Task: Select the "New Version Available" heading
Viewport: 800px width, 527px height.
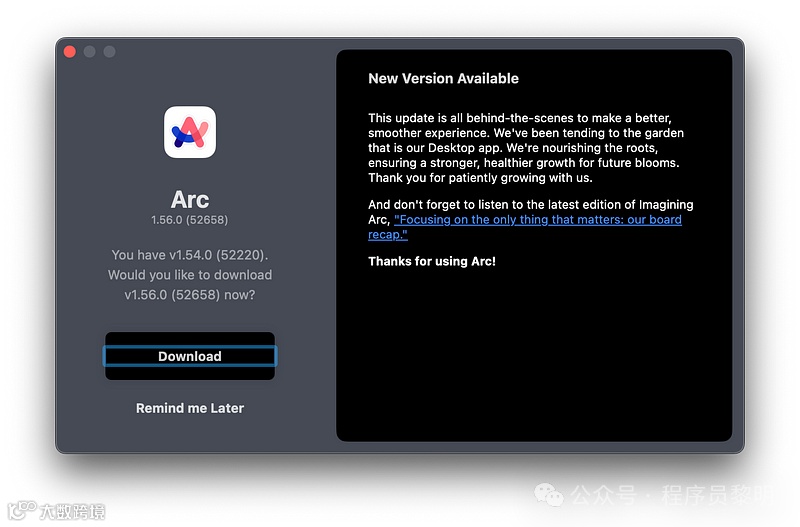Action: coord(443,78)
